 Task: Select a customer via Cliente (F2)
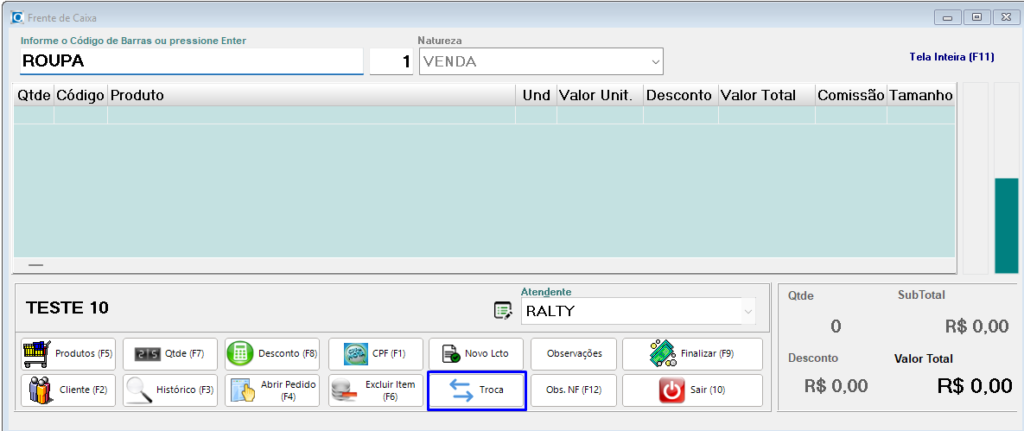pos(67,390)
